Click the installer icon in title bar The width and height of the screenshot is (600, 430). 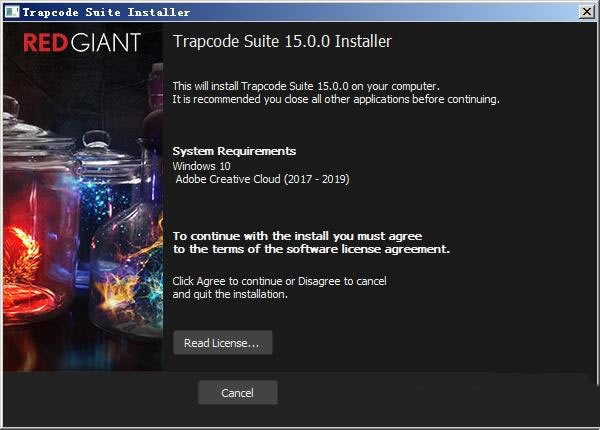[12, 12]
